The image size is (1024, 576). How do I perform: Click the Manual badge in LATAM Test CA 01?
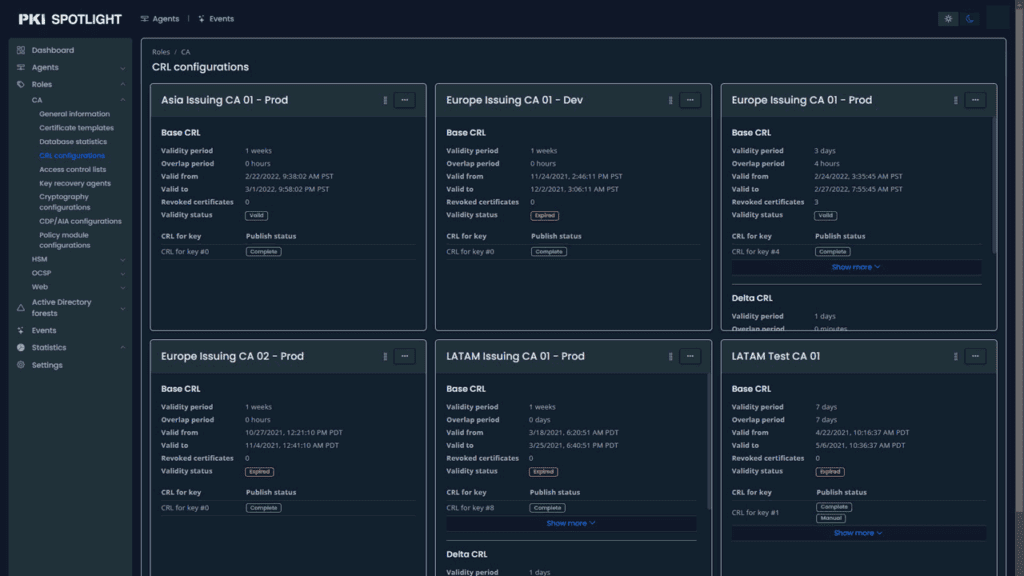coord(831,519)
